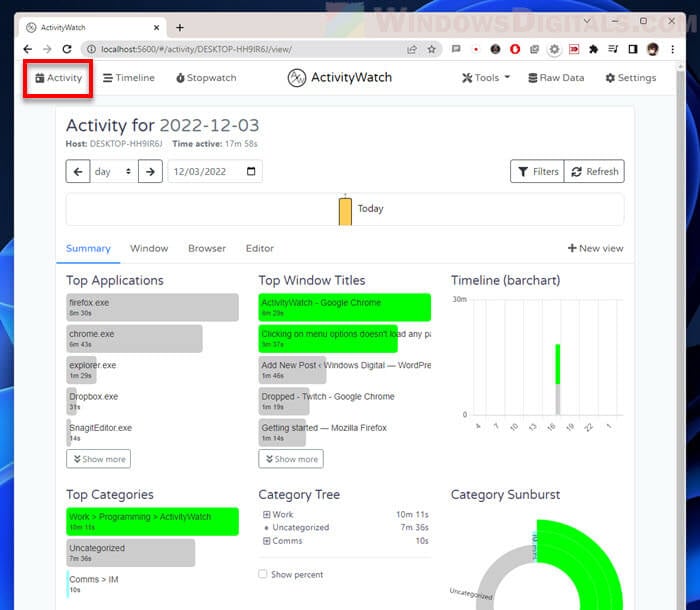
Task: Open the Filters button
Action: 538,171
